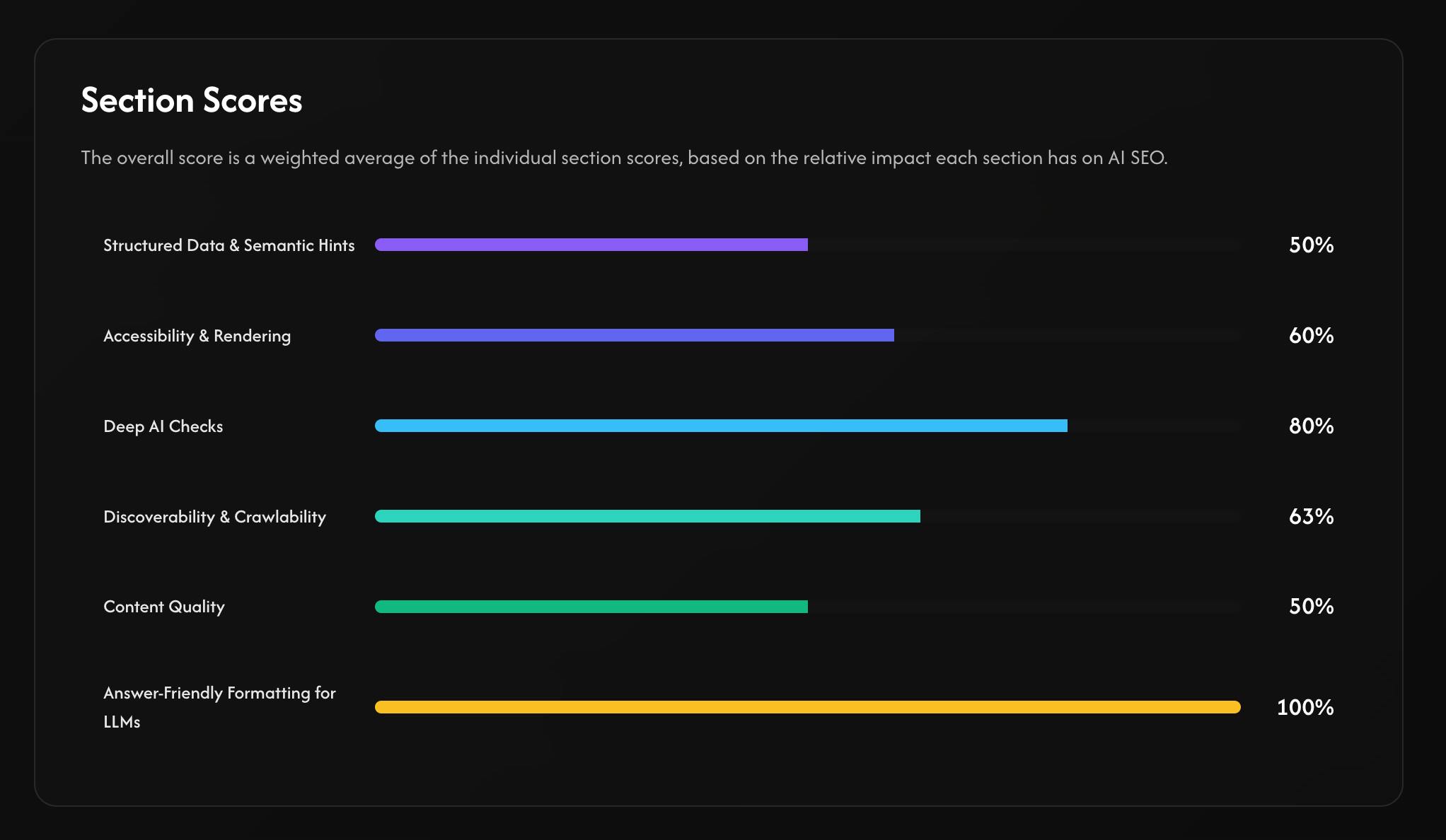
Task: Click the green Content Quality bar
Action: (591, 607)
